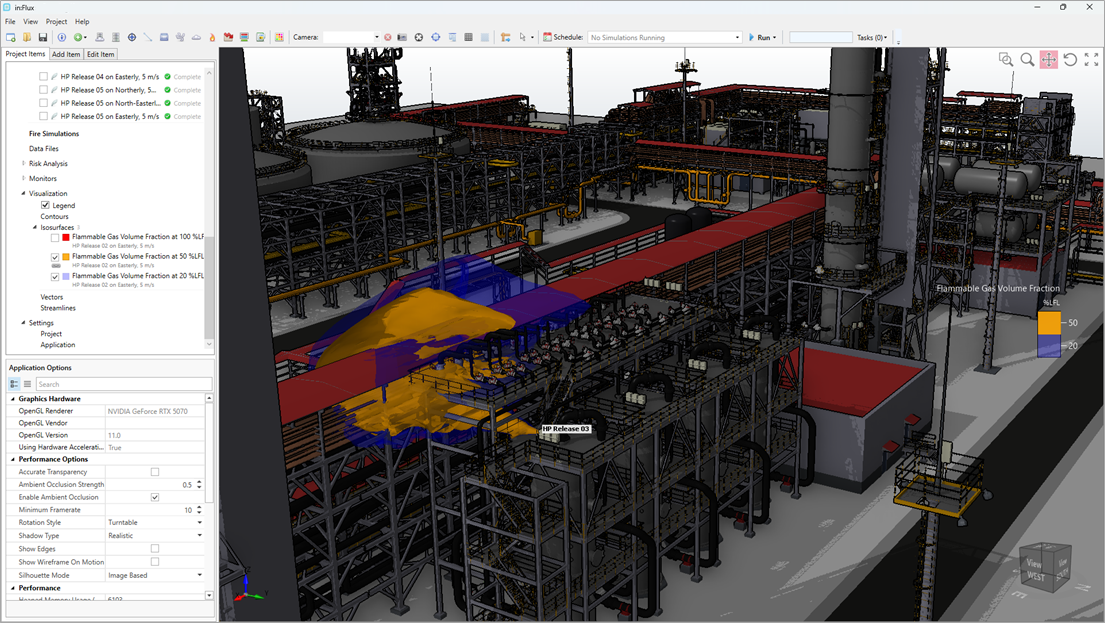Click the dark grid view toolbar icon
The image size is (1105, 623).
click(x=469, y=37)
